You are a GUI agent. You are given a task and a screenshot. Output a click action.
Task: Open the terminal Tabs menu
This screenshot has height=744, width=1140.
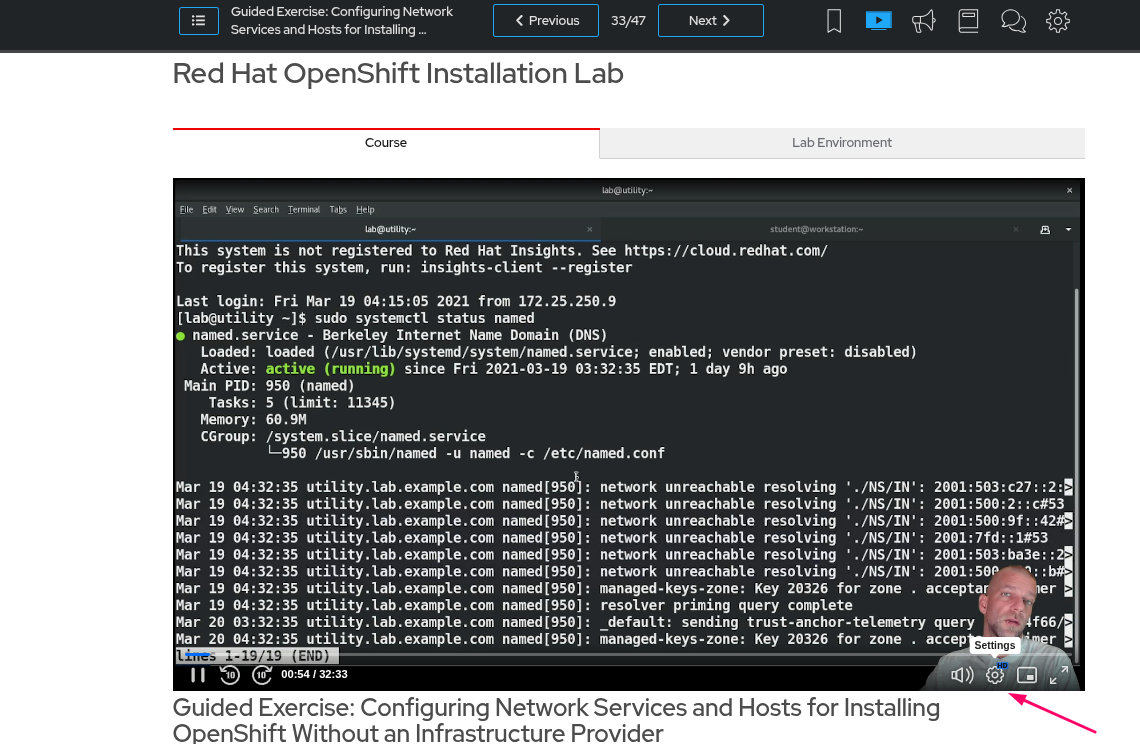tap(338, 209)
